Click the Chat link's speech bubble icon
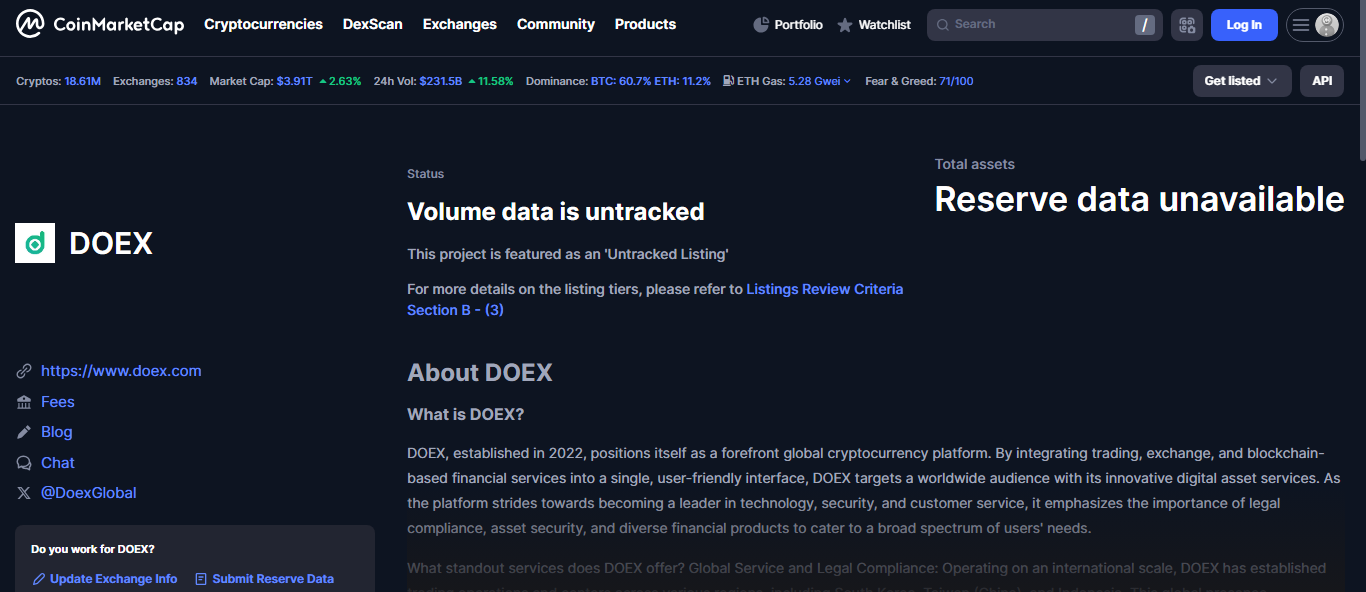This screenshot has width=1366, height=592. click(23, 462)
